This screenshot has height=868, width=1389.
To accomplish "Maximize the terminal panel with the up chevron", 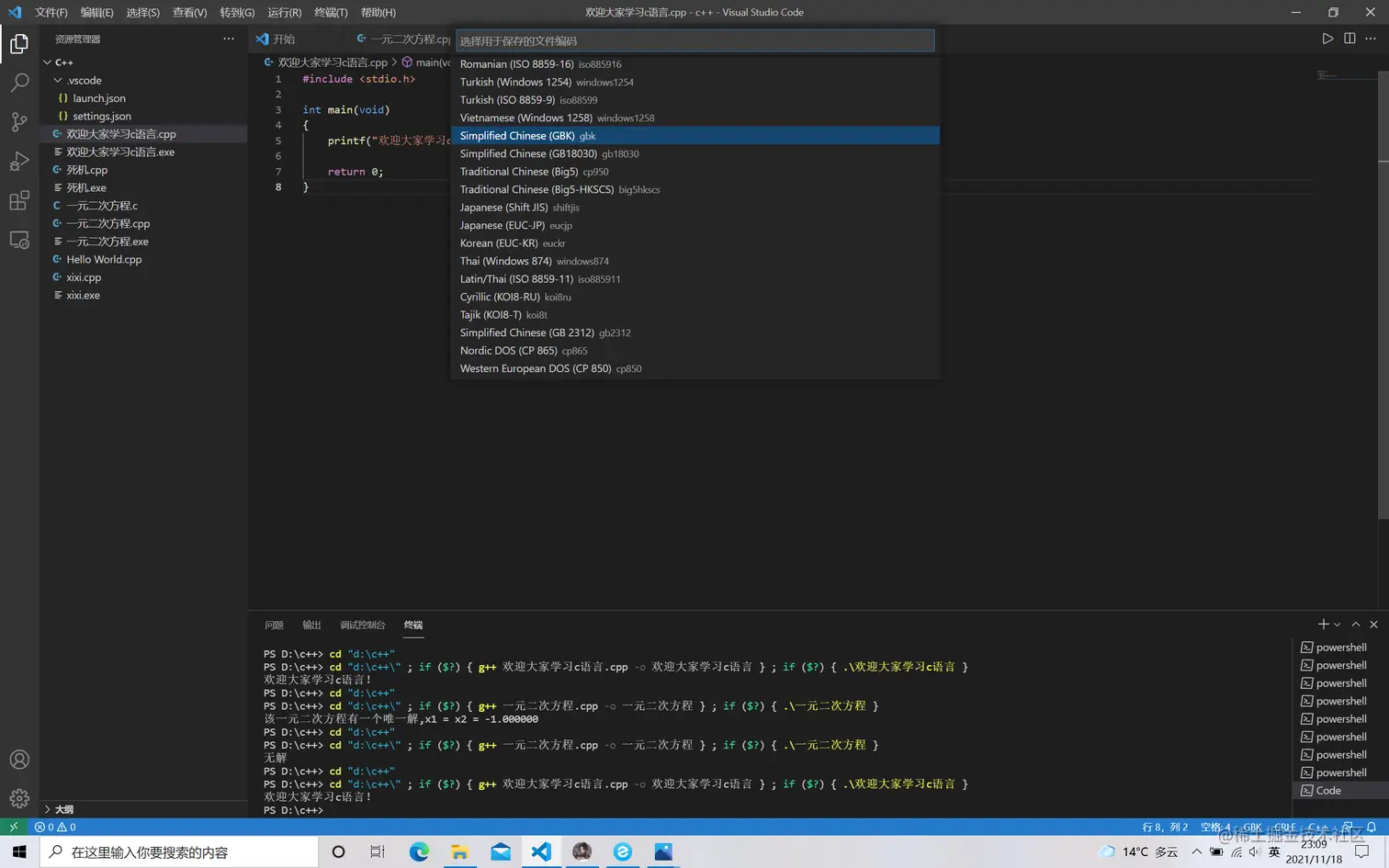I will click(x=1355, y=625).
